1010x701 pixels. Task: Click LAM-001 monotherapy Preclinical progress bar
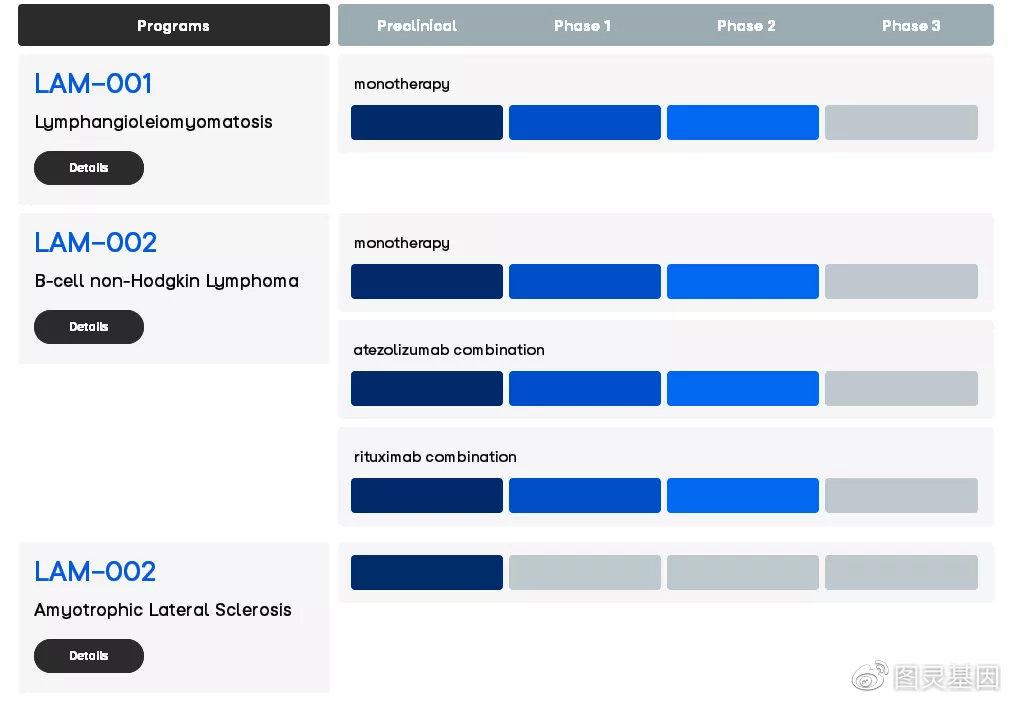tap(427, 122)
